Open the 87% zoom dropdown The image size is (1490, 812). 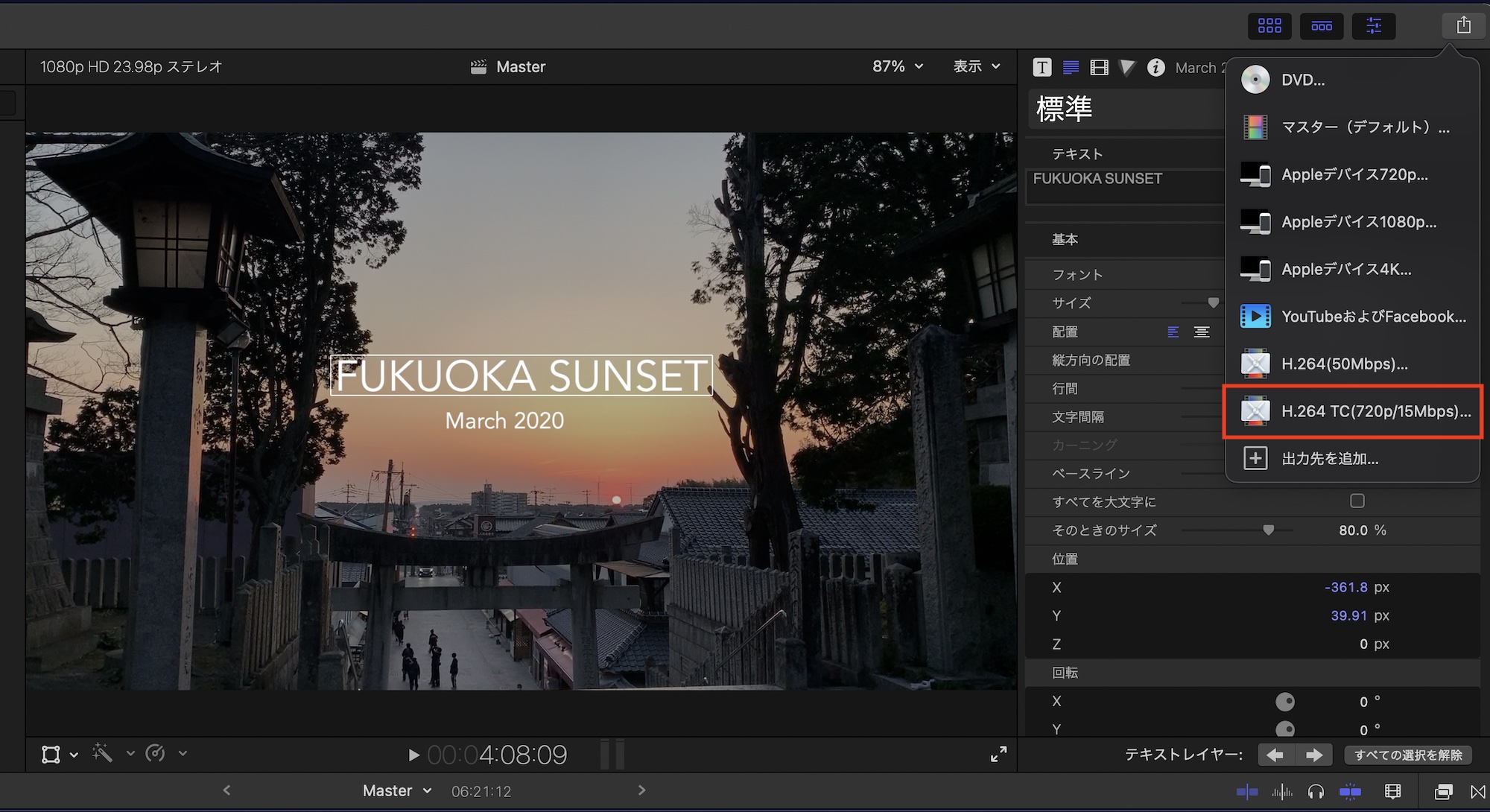click(898, 66)
